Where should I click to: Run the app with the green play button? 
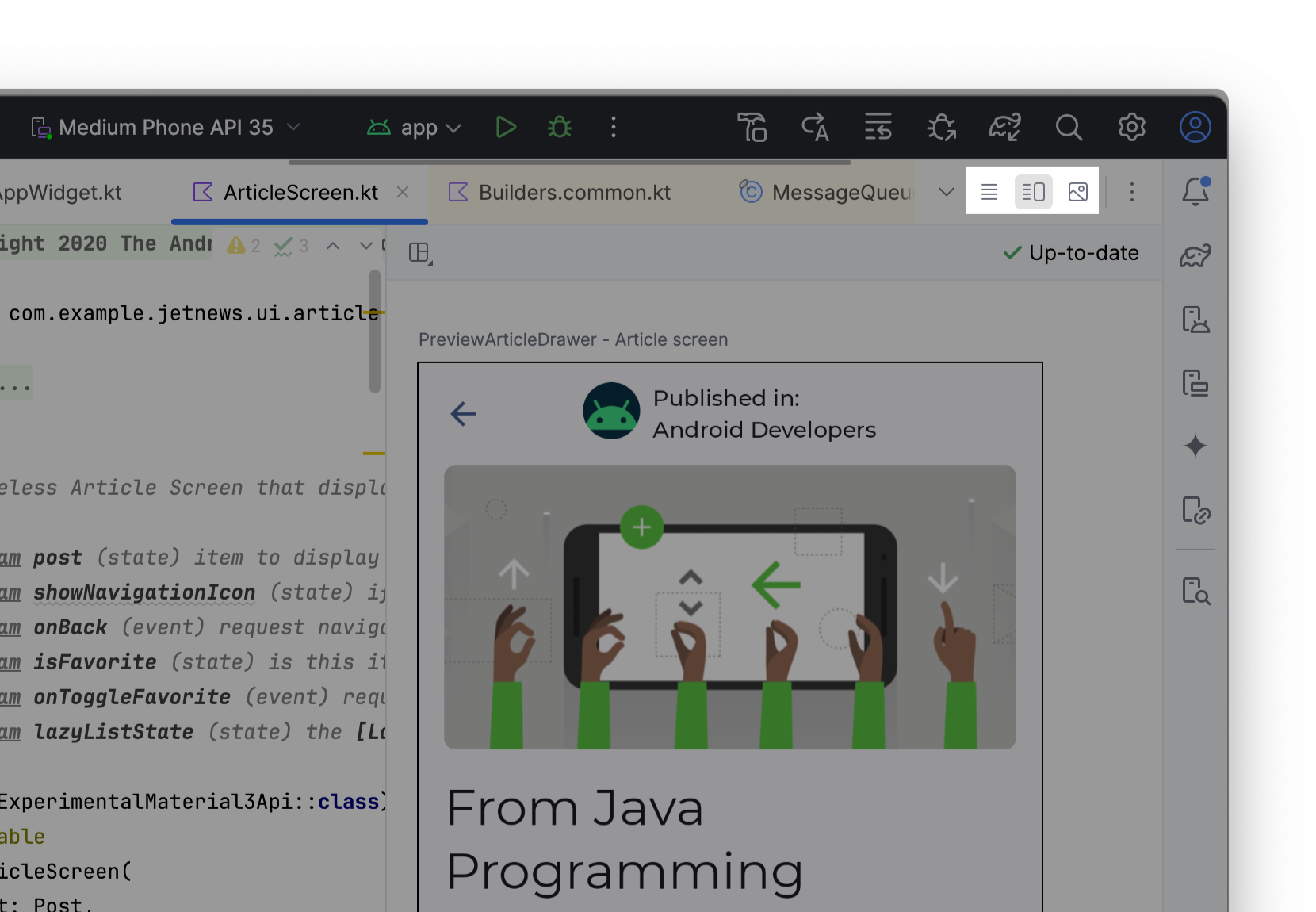pos(505,127)
